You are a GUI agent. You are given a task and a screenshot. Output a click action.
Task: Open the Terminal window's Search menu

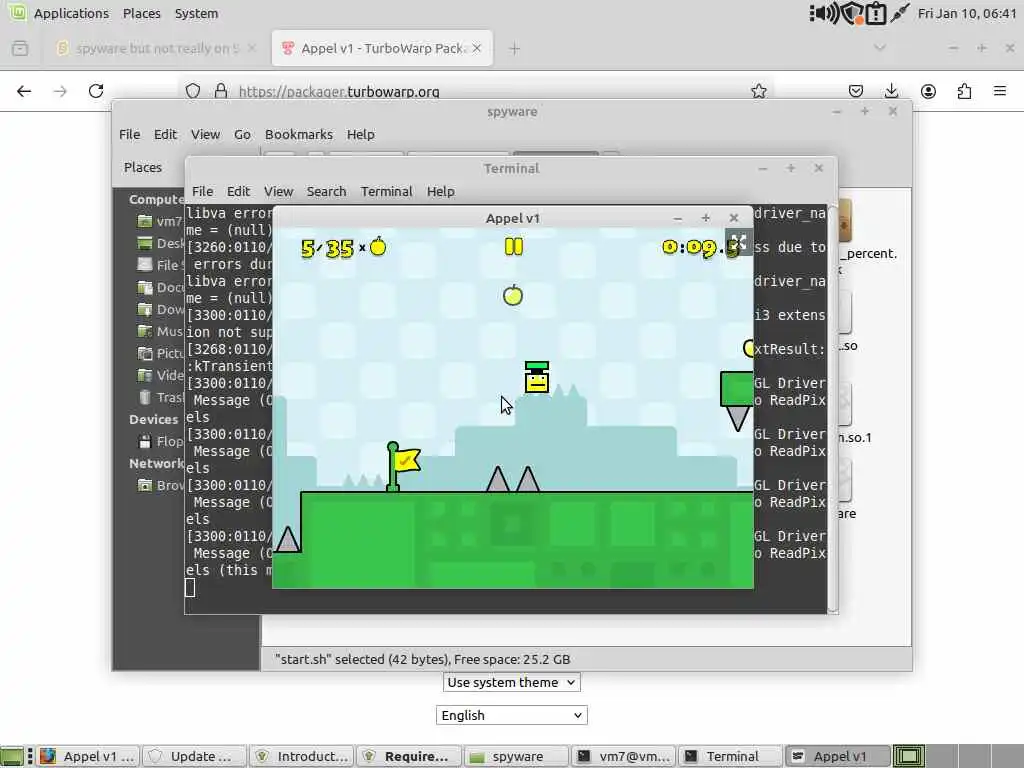point(327,191)
